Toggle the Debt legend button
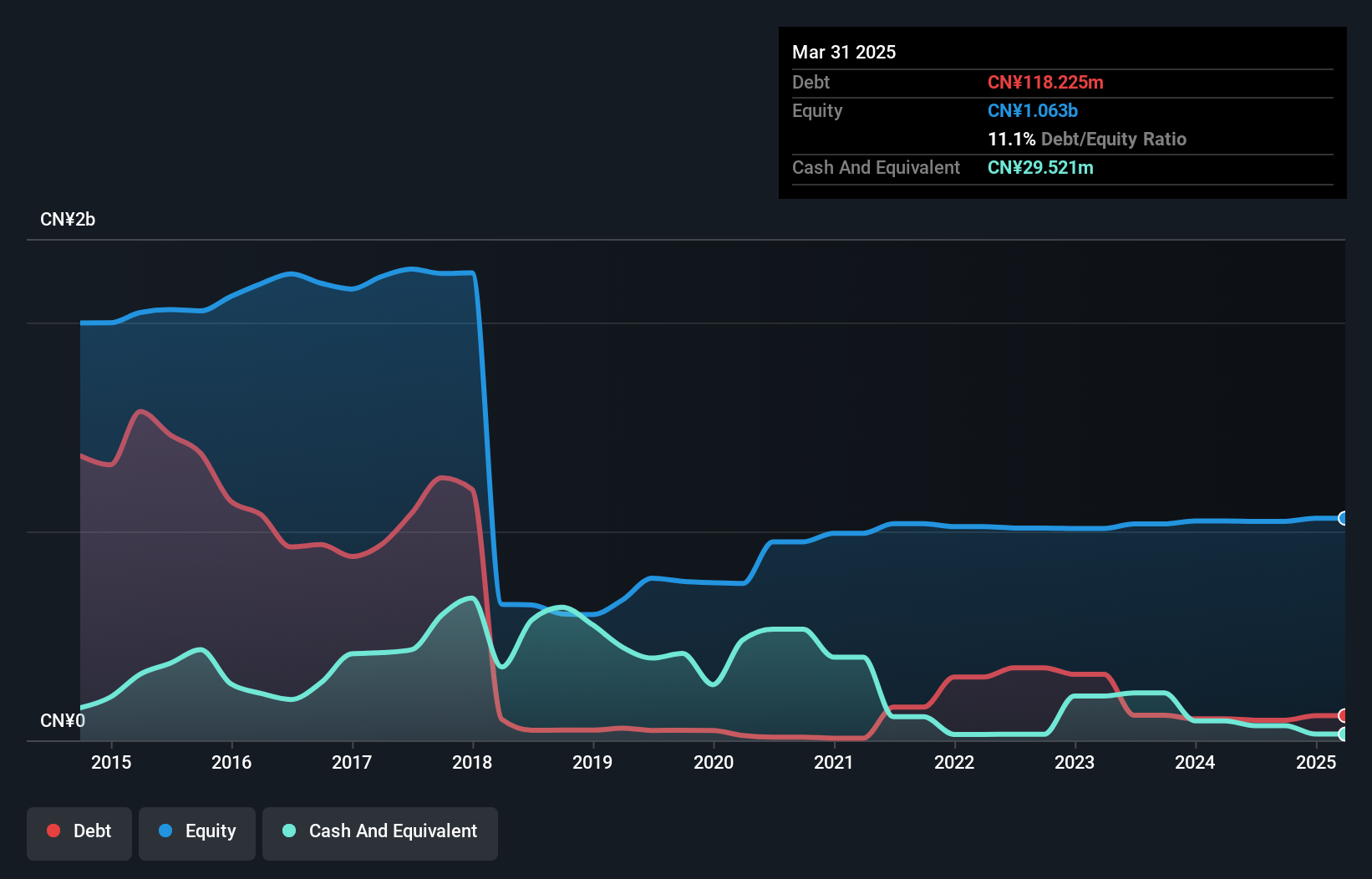 pos(79,833)
